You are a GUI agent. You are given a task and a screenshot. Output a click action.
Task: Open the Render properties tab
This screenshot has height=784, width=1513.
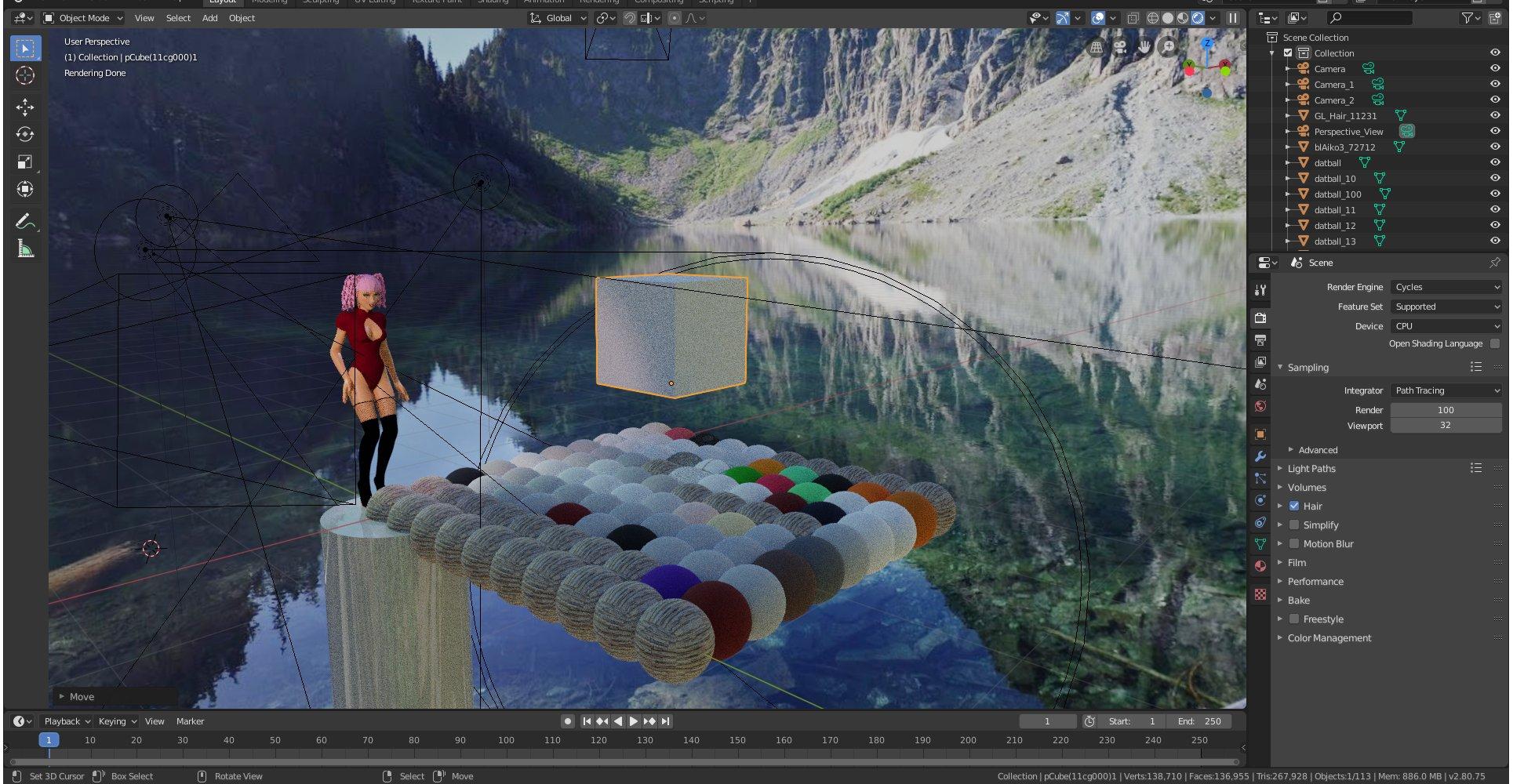pos(1260,318)
